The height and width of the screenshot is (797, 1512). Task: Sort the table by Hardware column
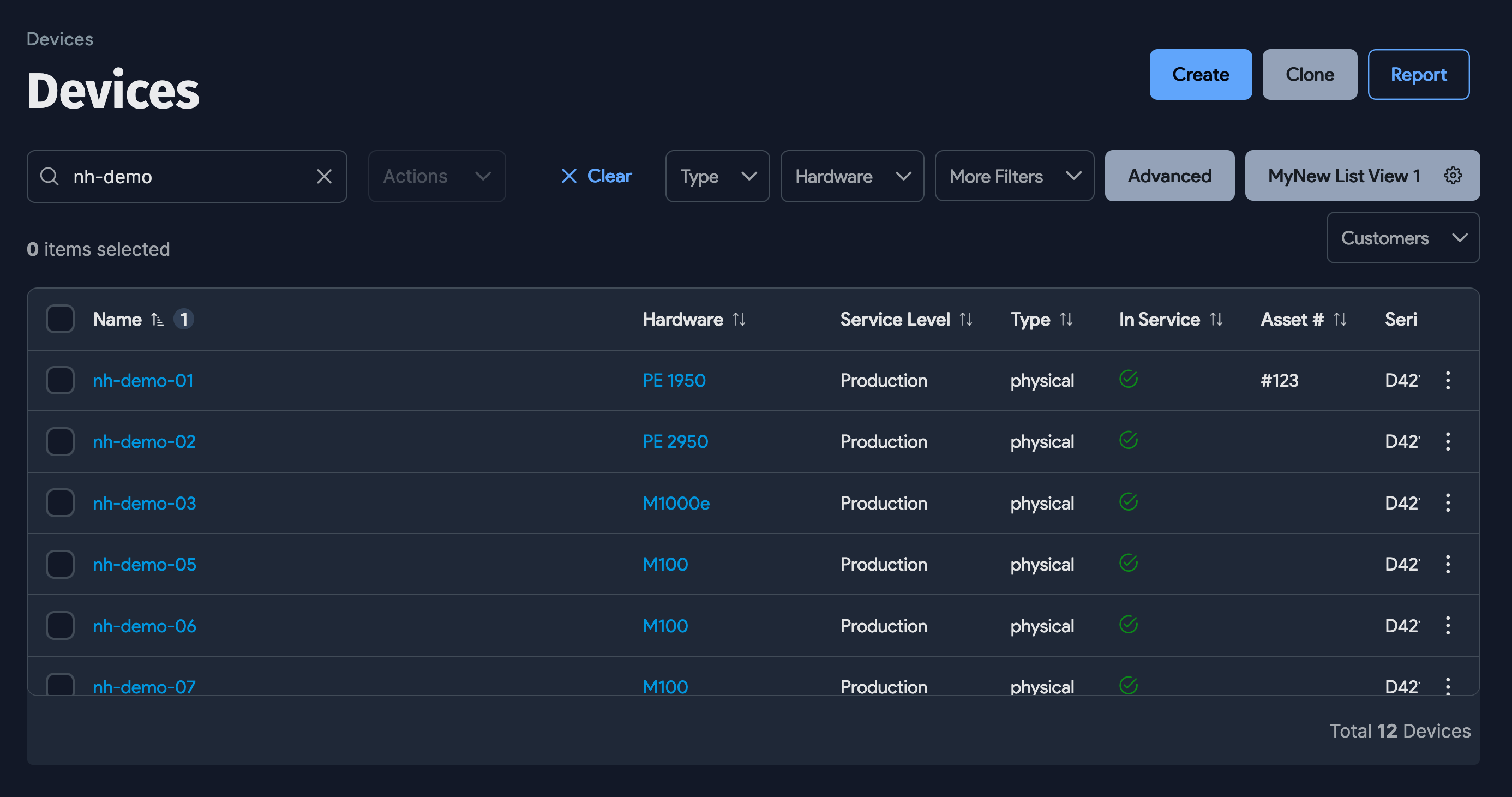tap(739, 319)
